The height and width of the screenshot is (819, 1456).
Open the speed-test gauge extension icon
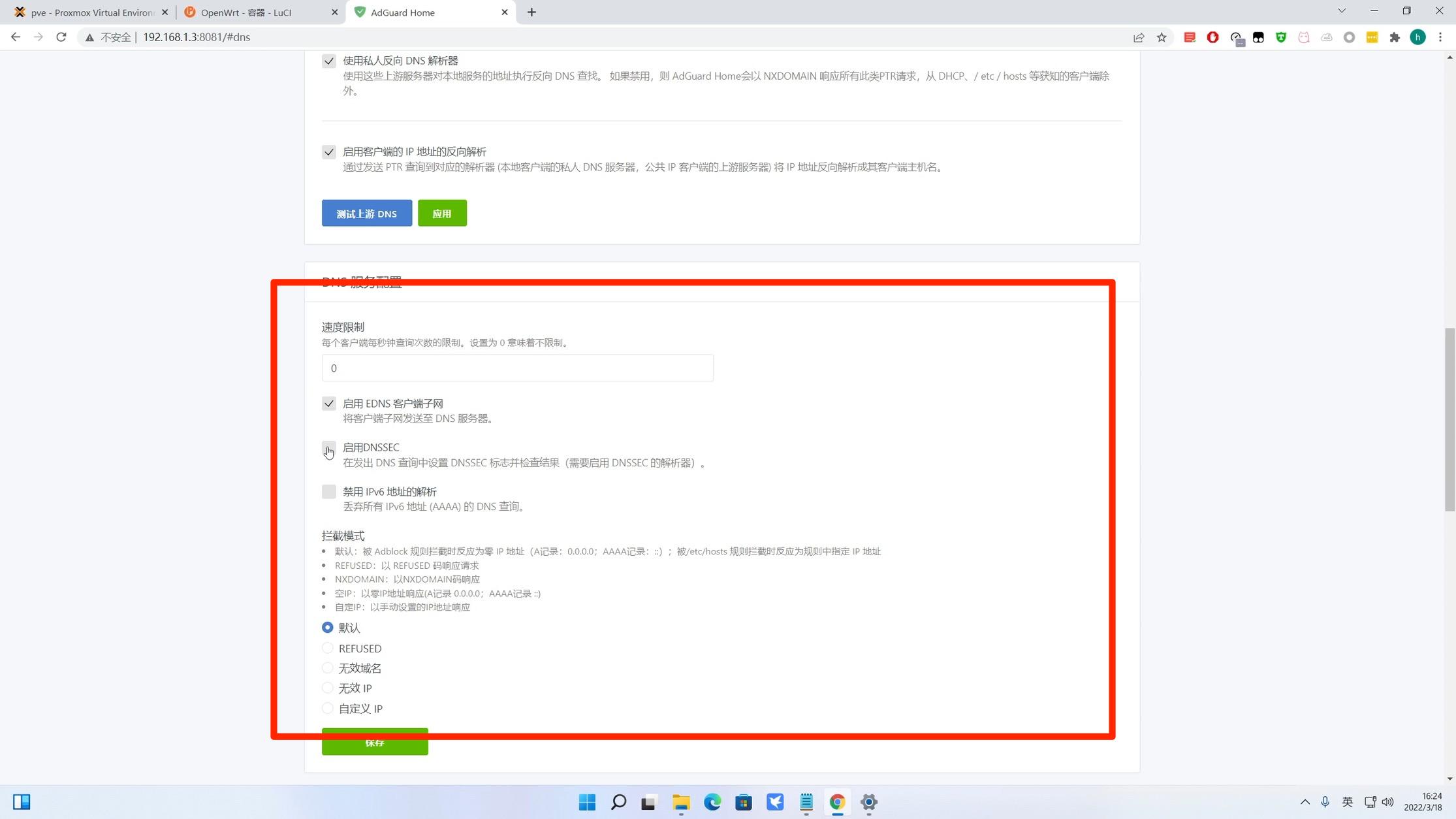[1236, 37]
